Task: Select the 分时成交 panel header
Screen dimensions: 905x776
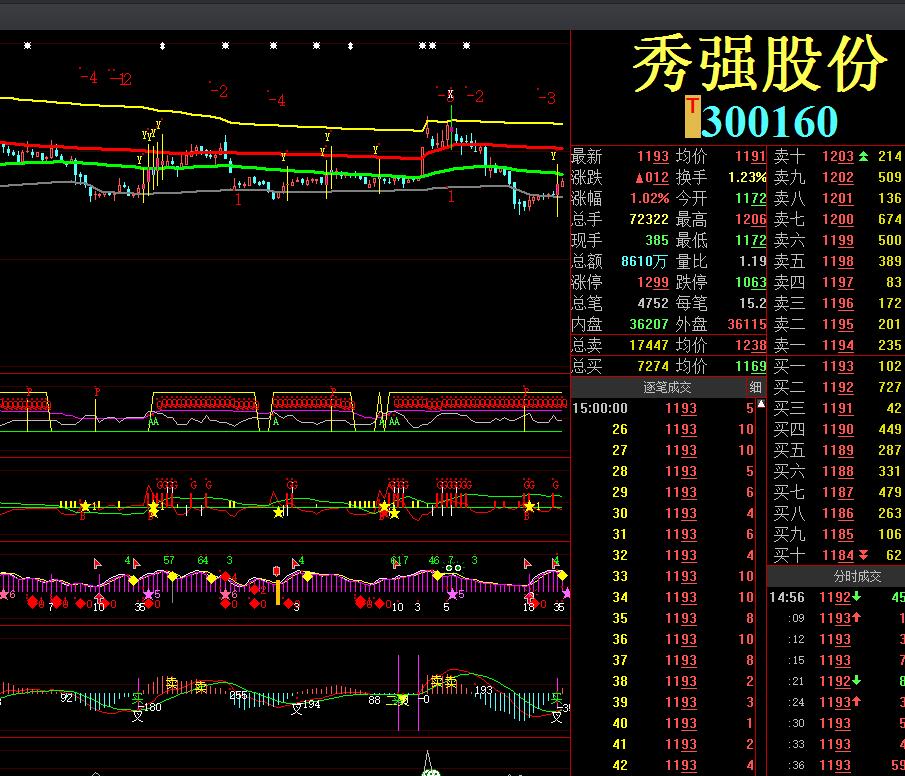Action: [857, 576]
